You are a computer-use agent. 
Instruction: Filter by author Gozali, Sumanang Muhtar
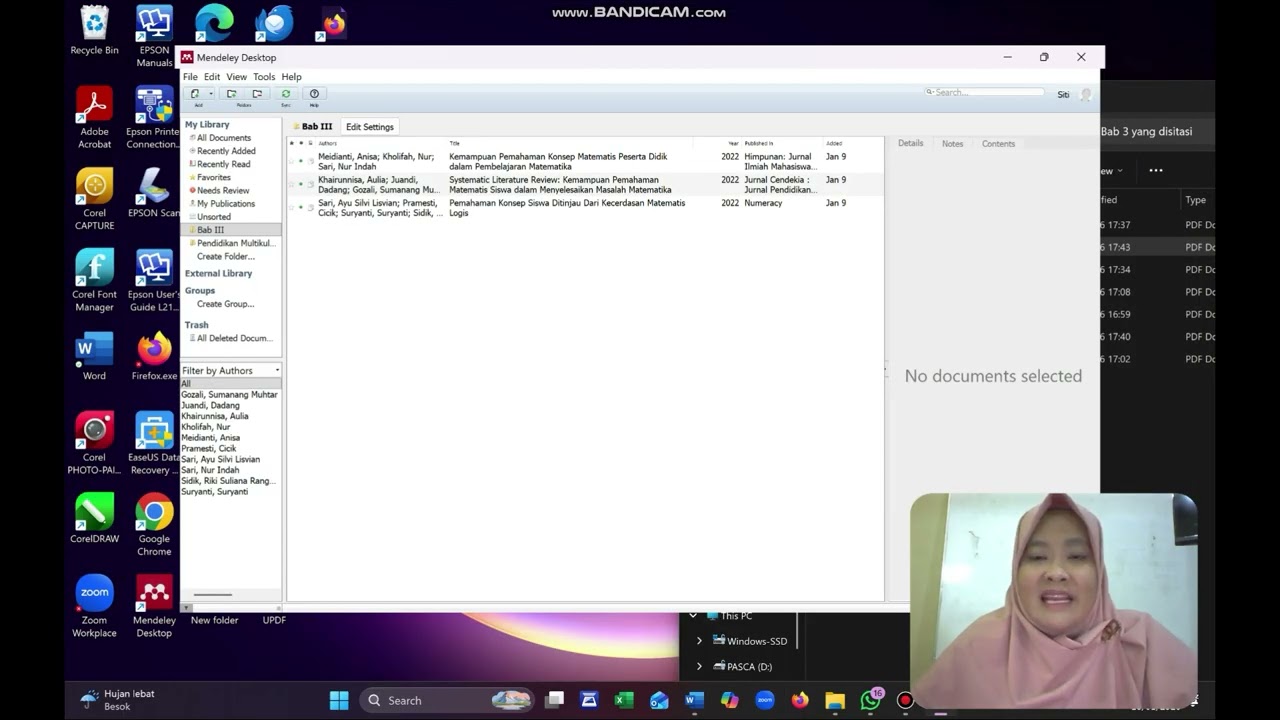coord(229,395)
